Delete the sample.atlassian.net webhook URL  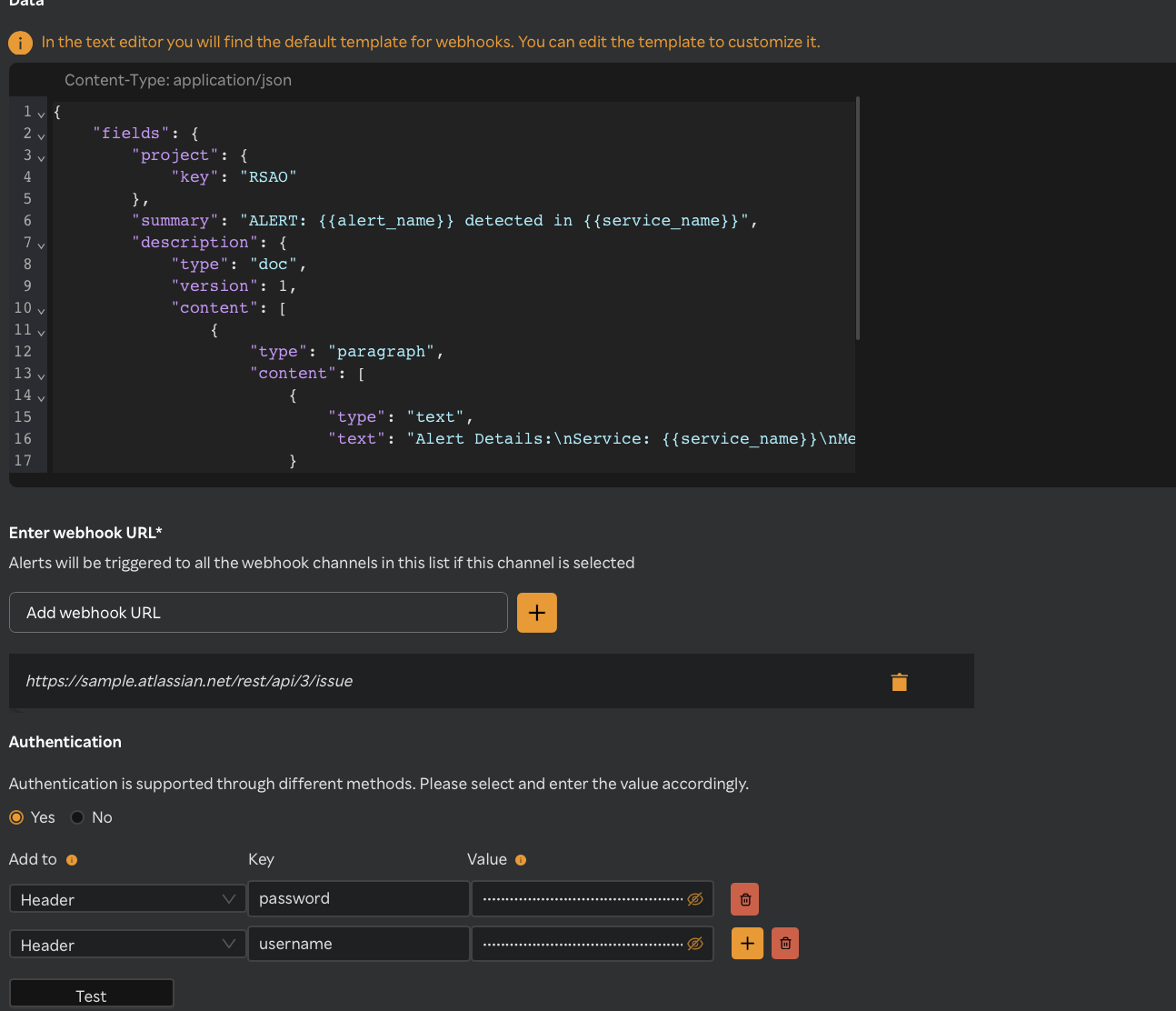899,681
